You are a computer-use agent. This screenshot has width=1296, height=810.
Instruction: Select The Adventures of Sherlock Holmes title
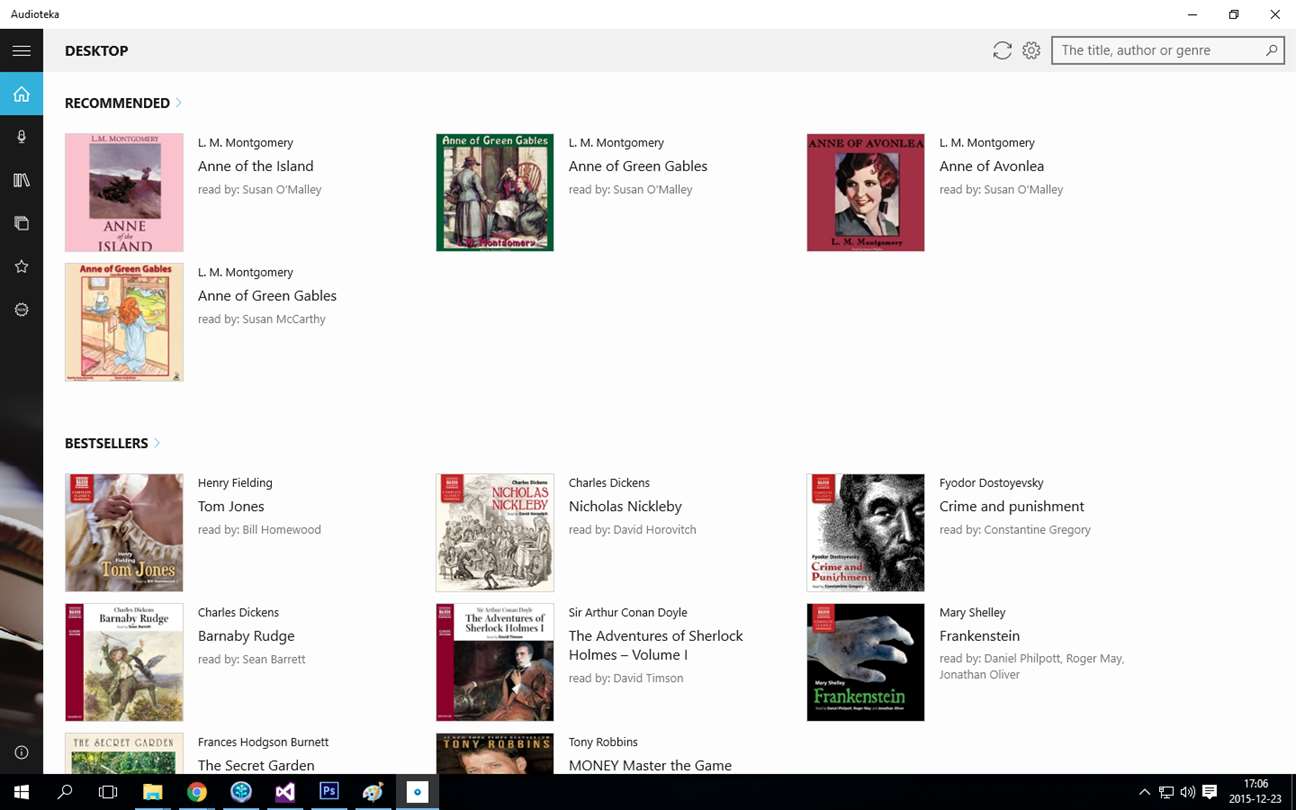point(656,645)
